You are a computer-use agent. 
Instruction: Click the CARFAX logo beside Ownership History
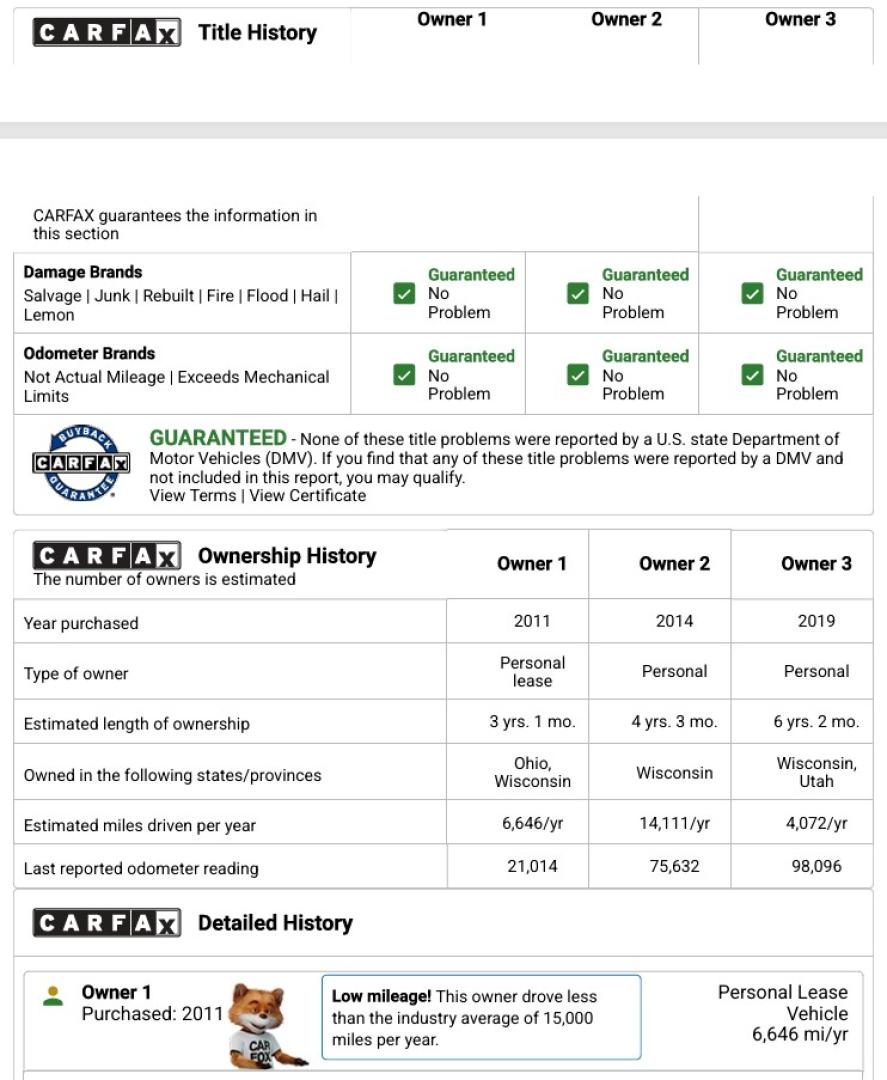pos(107,555)
